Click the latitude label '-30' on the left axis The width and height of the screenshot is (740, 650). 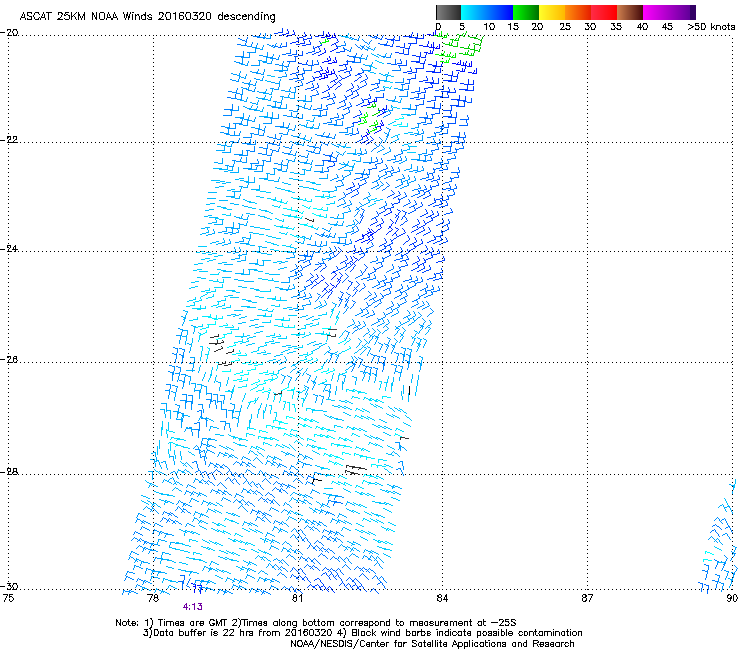point(9,586)
